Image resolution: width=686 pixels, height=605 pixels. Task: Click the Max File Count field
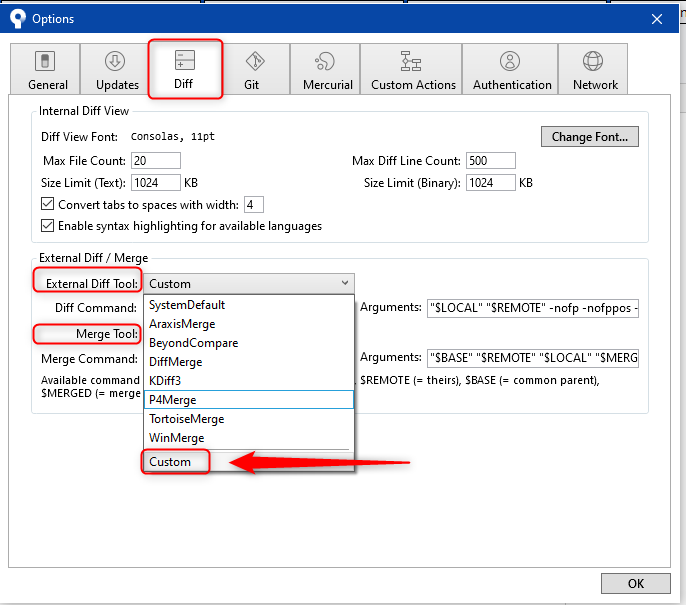[x=155, y=161]
